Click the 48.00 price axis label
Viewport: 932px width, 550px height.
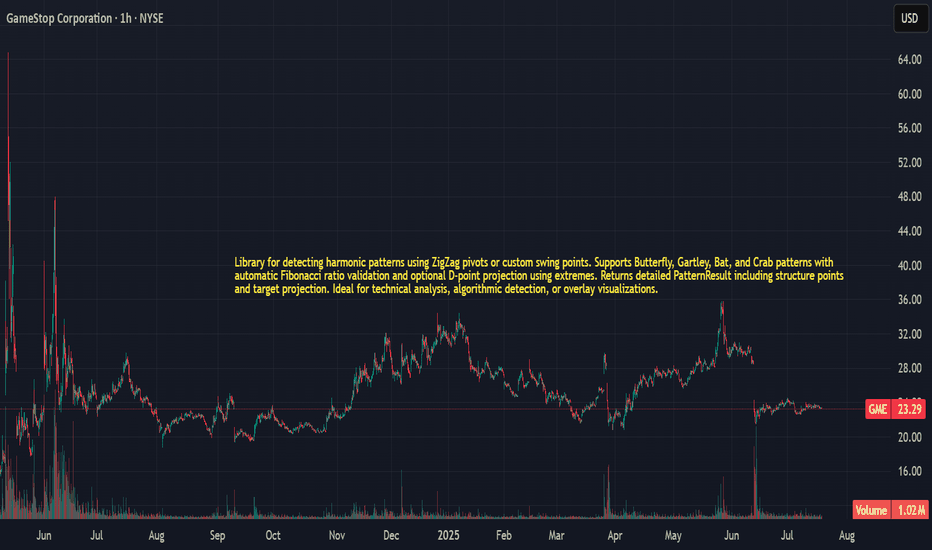point(909,196)
